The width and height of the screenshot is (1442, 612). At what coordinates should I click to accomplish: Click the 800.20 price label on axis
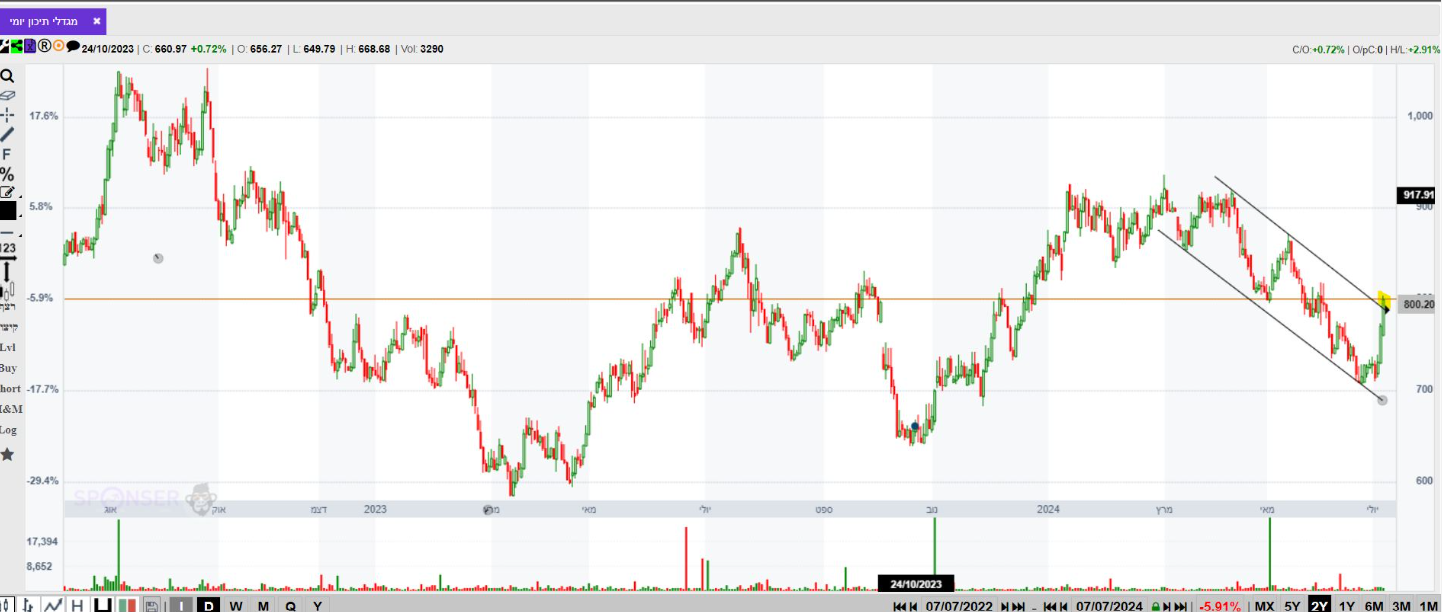coord(1417,304)
